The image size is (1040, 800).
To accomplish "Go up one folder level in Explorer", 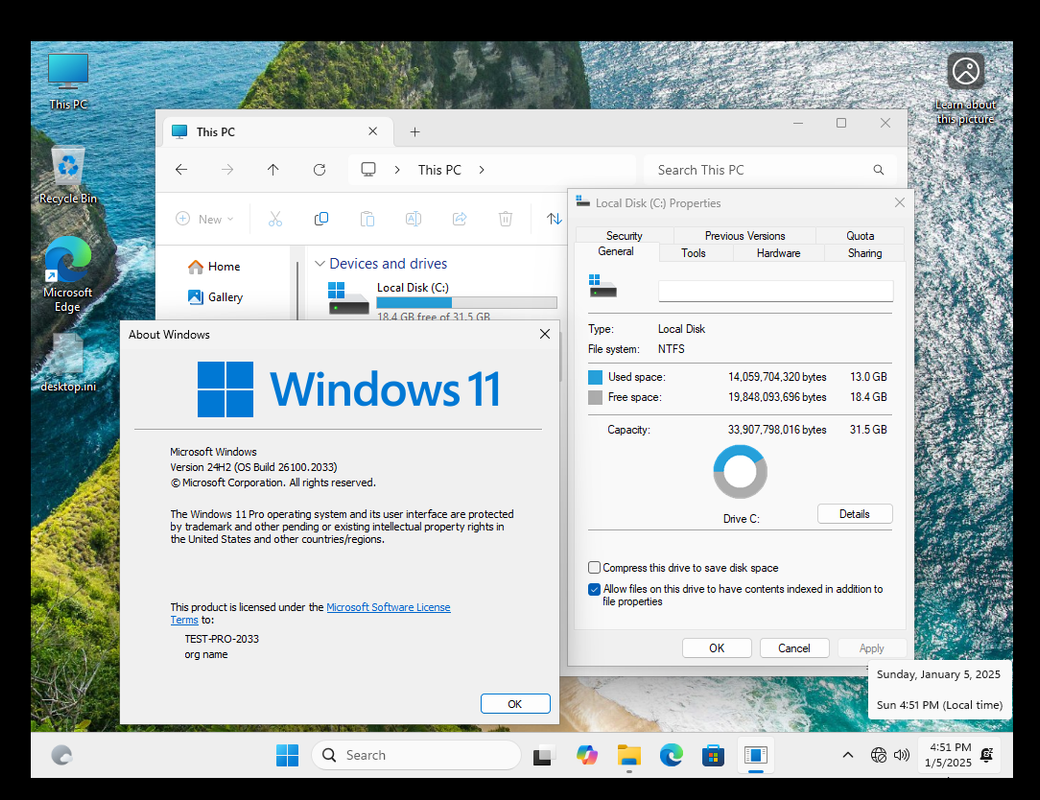I will click(273, 170).
